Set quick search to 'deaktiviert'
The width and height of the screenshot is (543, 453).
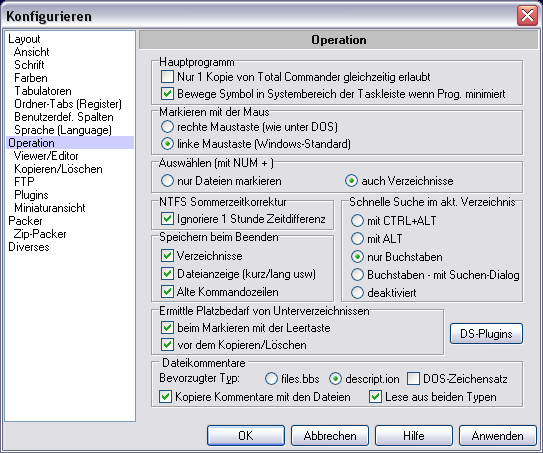(357, 293)
